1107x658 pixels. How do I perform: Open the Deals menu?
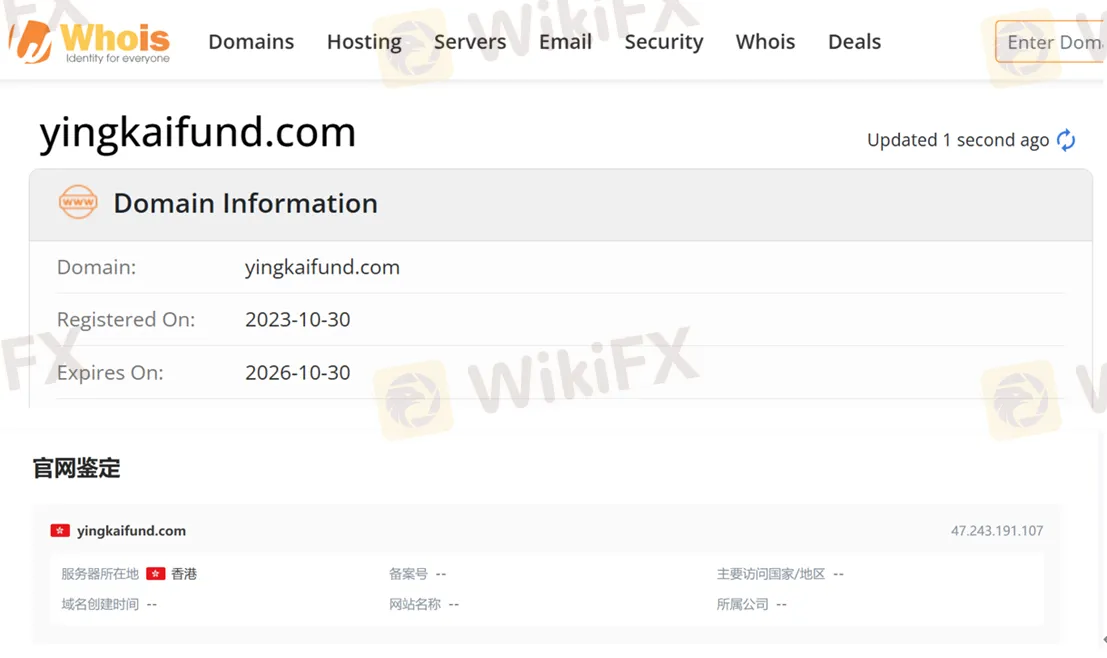854,42
